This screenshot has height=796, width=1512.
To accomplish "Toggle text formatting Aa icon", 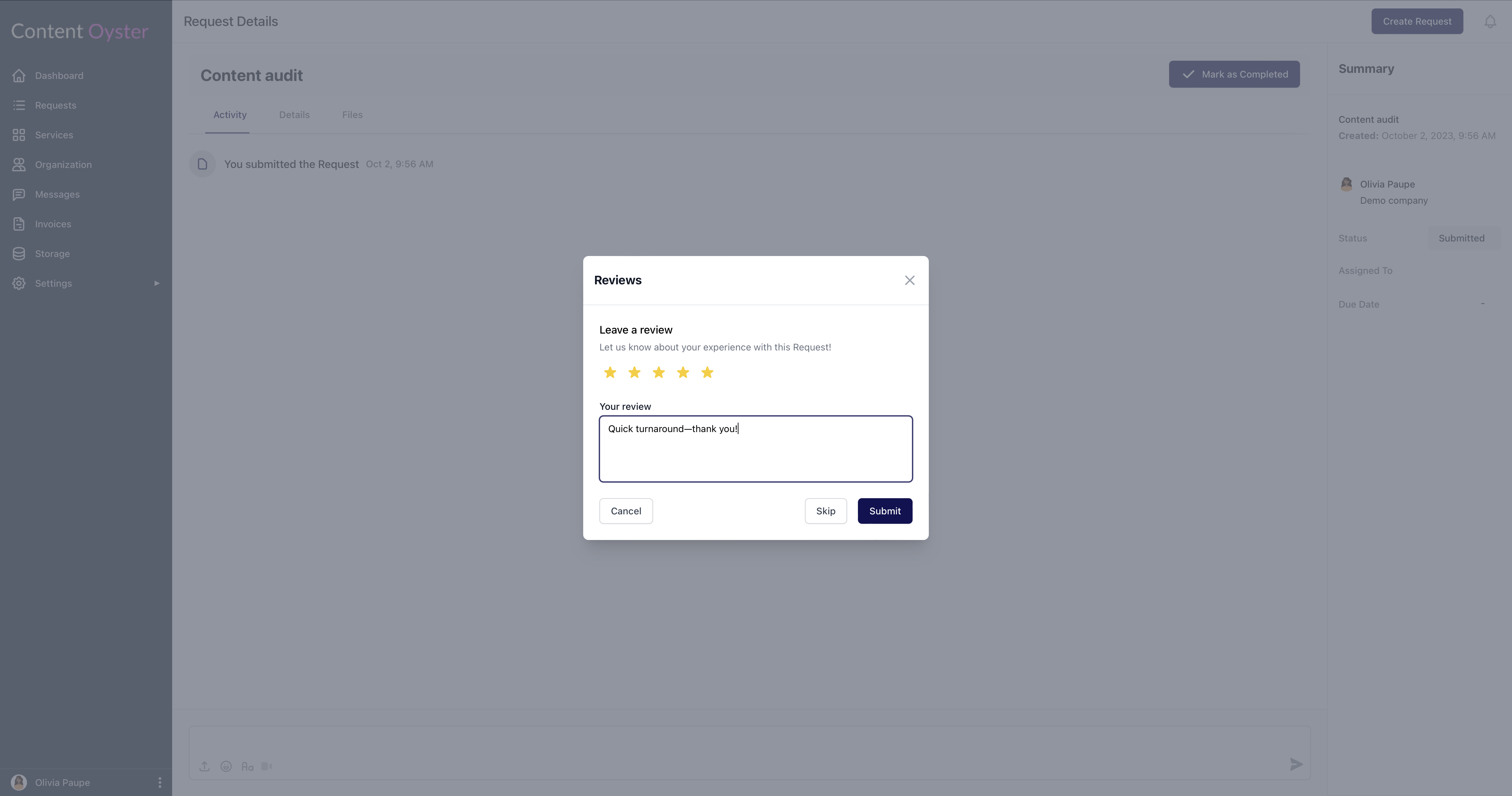I will 247,766.
